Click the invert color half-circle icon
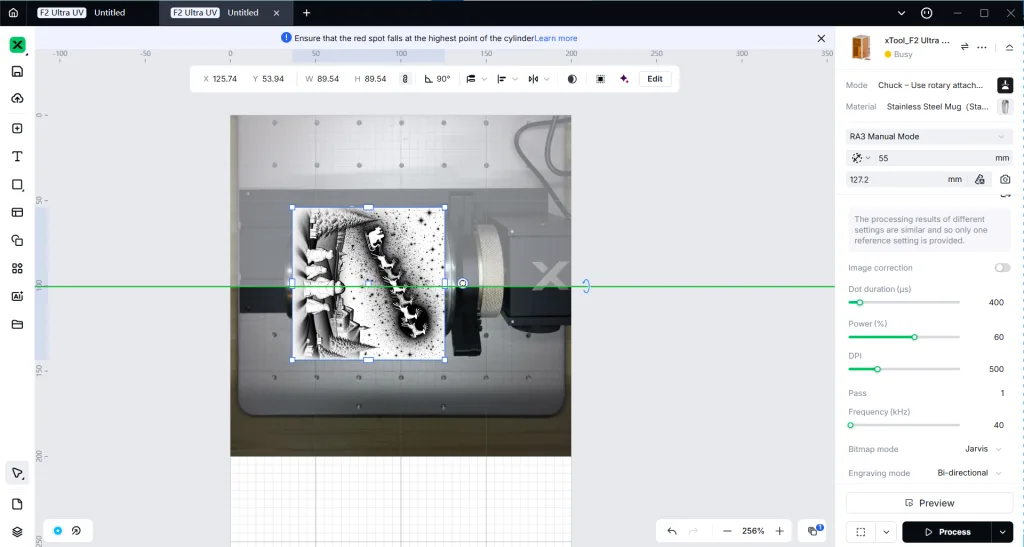Image resolution: width=1024 pixels, height=547 pixels. (x=572, y=79)
